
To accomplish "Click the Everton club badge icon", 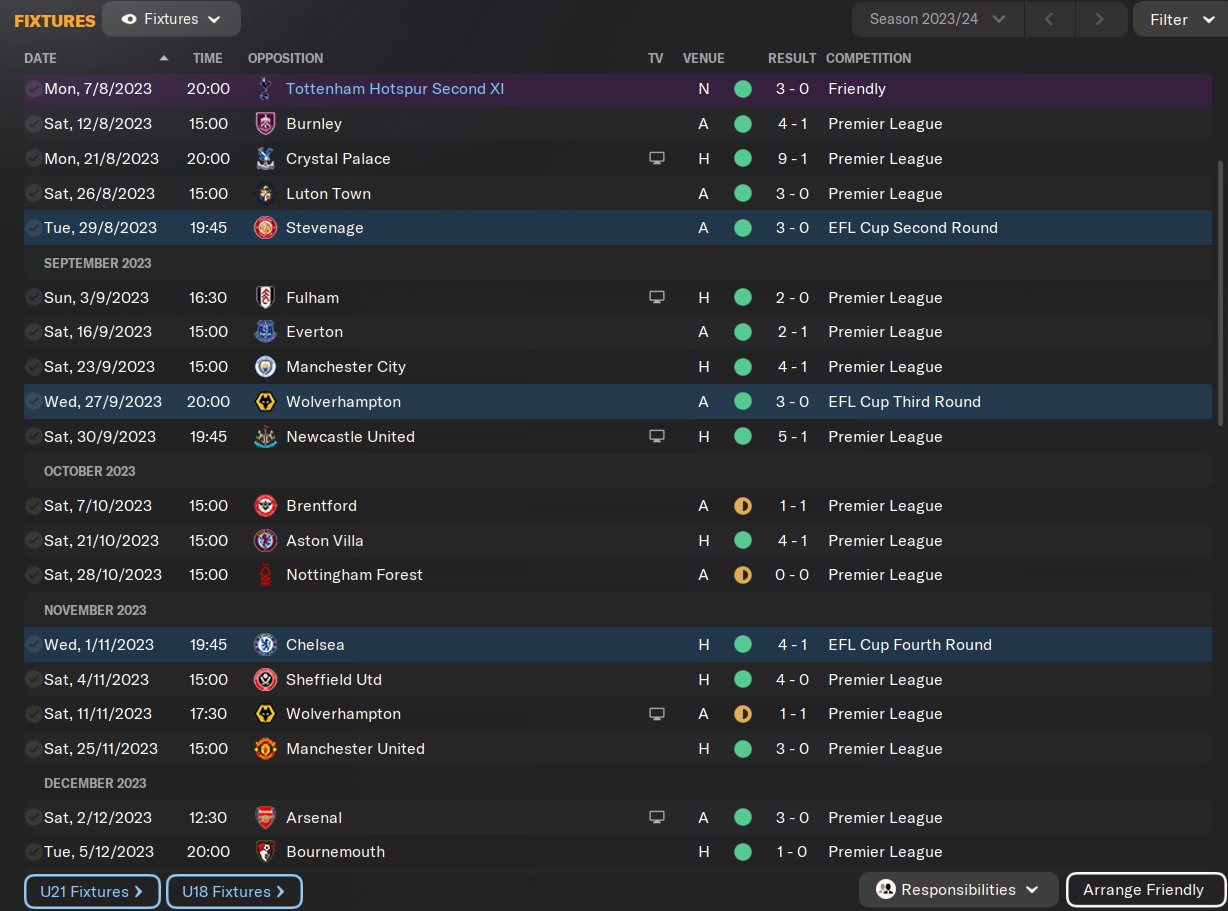I will (x=265, y=332).
